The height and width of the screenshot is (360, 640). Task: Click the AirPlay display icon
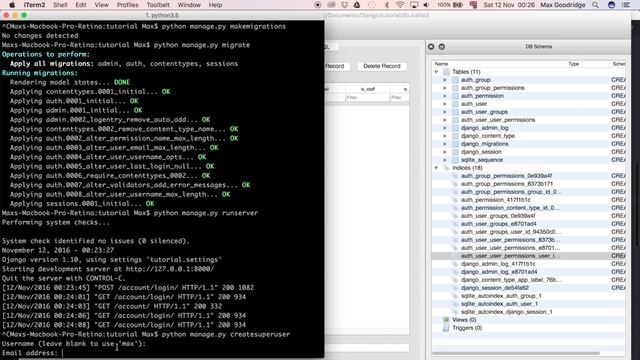pos(414,5)
